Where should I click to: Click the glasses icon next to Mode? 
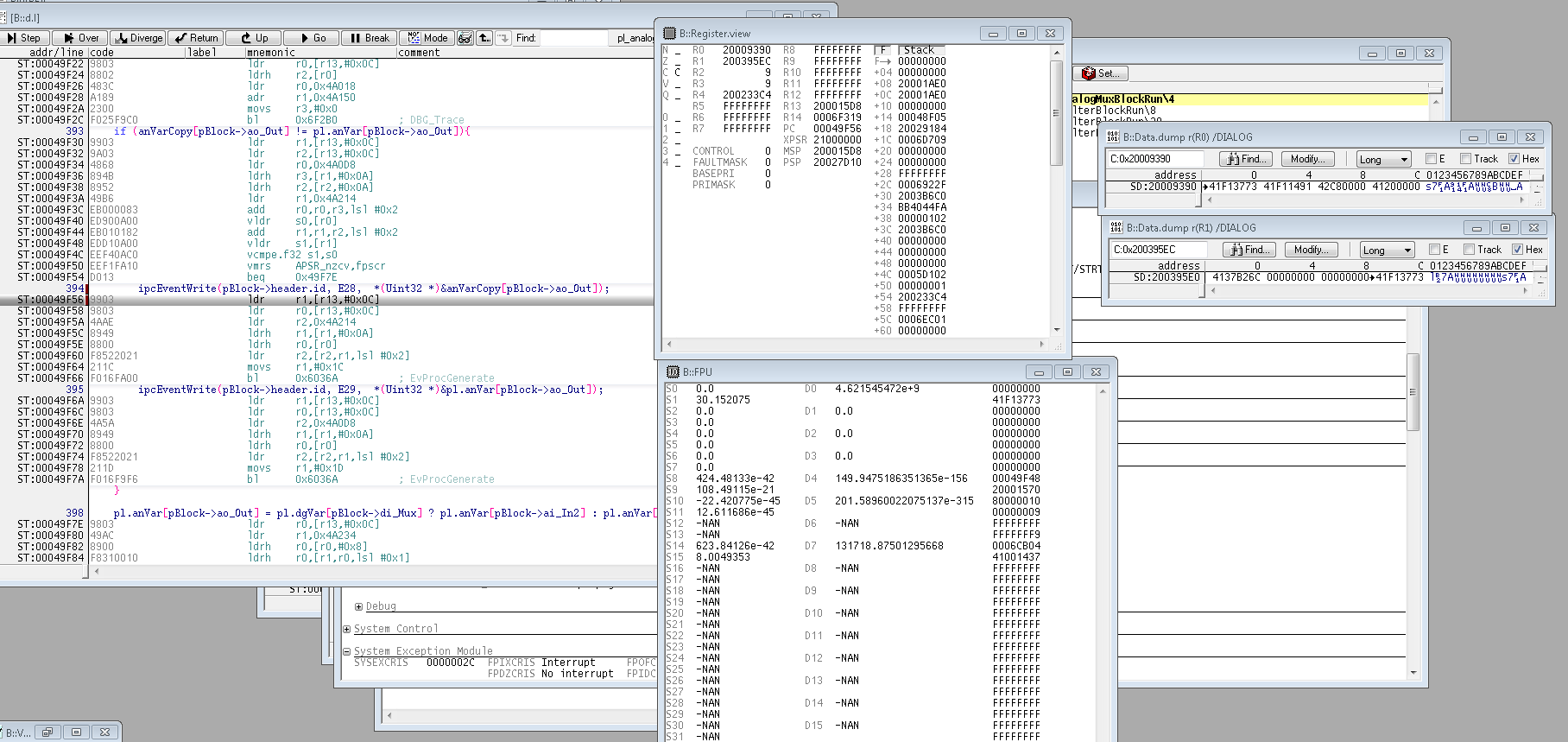(x=465, y=38)
